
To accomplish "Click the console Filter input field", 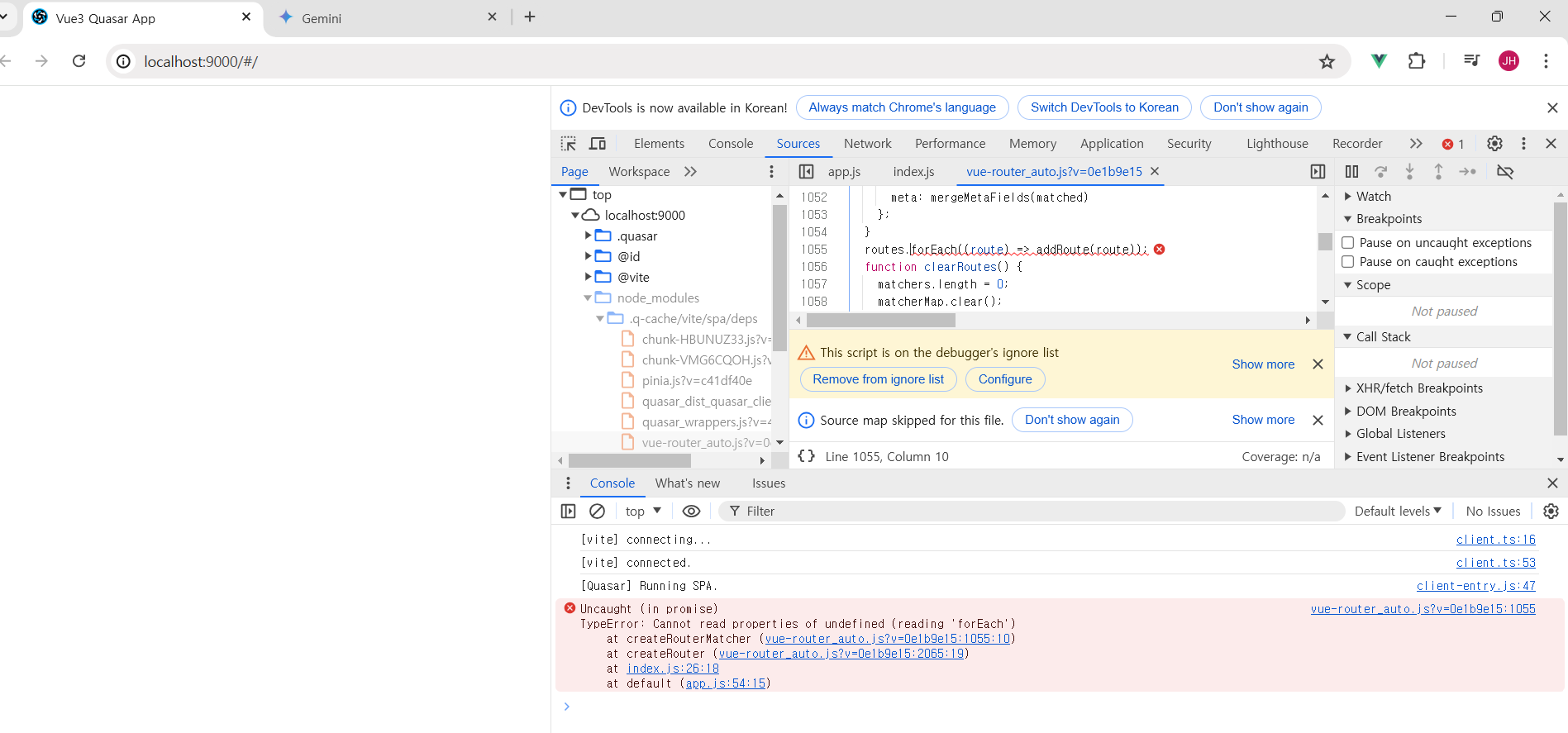I will (1032, 512).
